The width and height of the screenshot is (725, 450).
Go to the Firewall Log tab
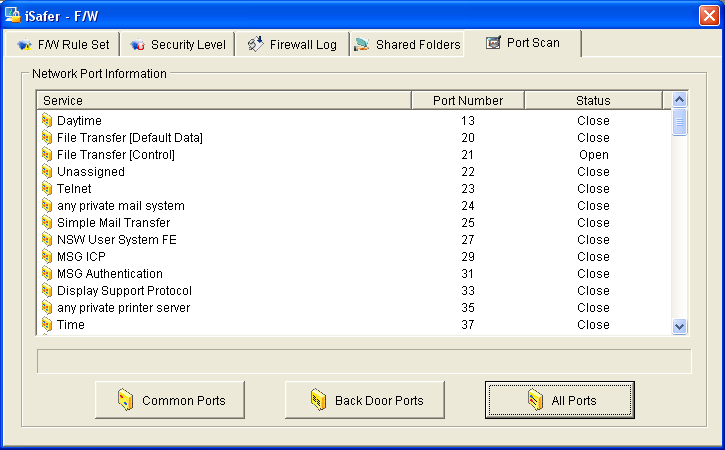coord(293,45)
